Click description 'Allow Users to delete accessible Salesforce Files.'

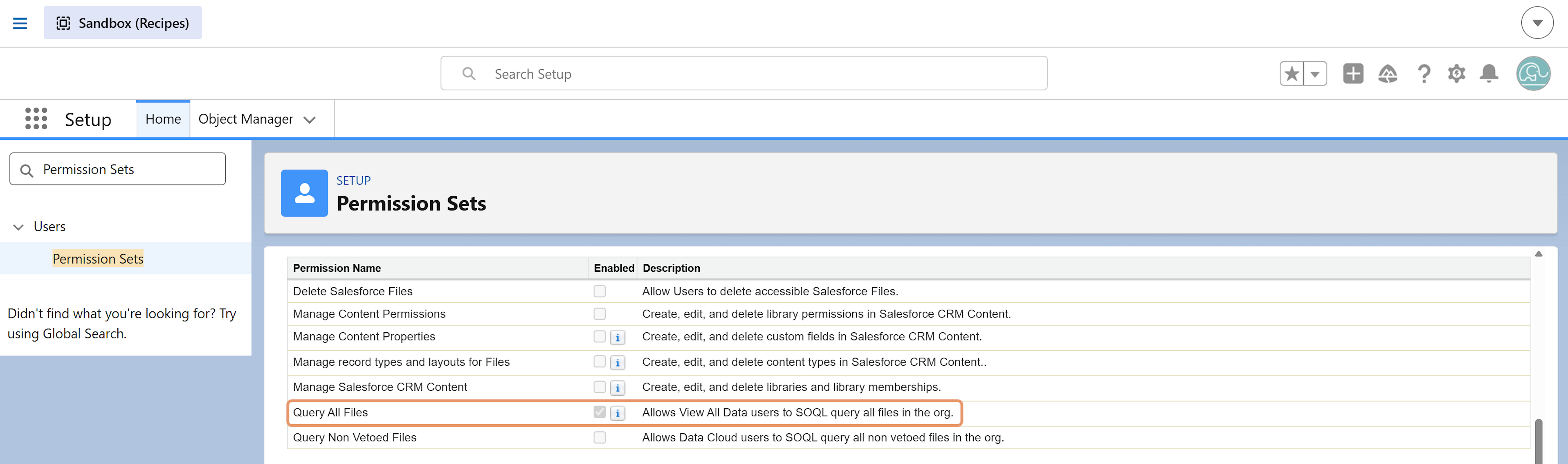click(x=770, y=292)
